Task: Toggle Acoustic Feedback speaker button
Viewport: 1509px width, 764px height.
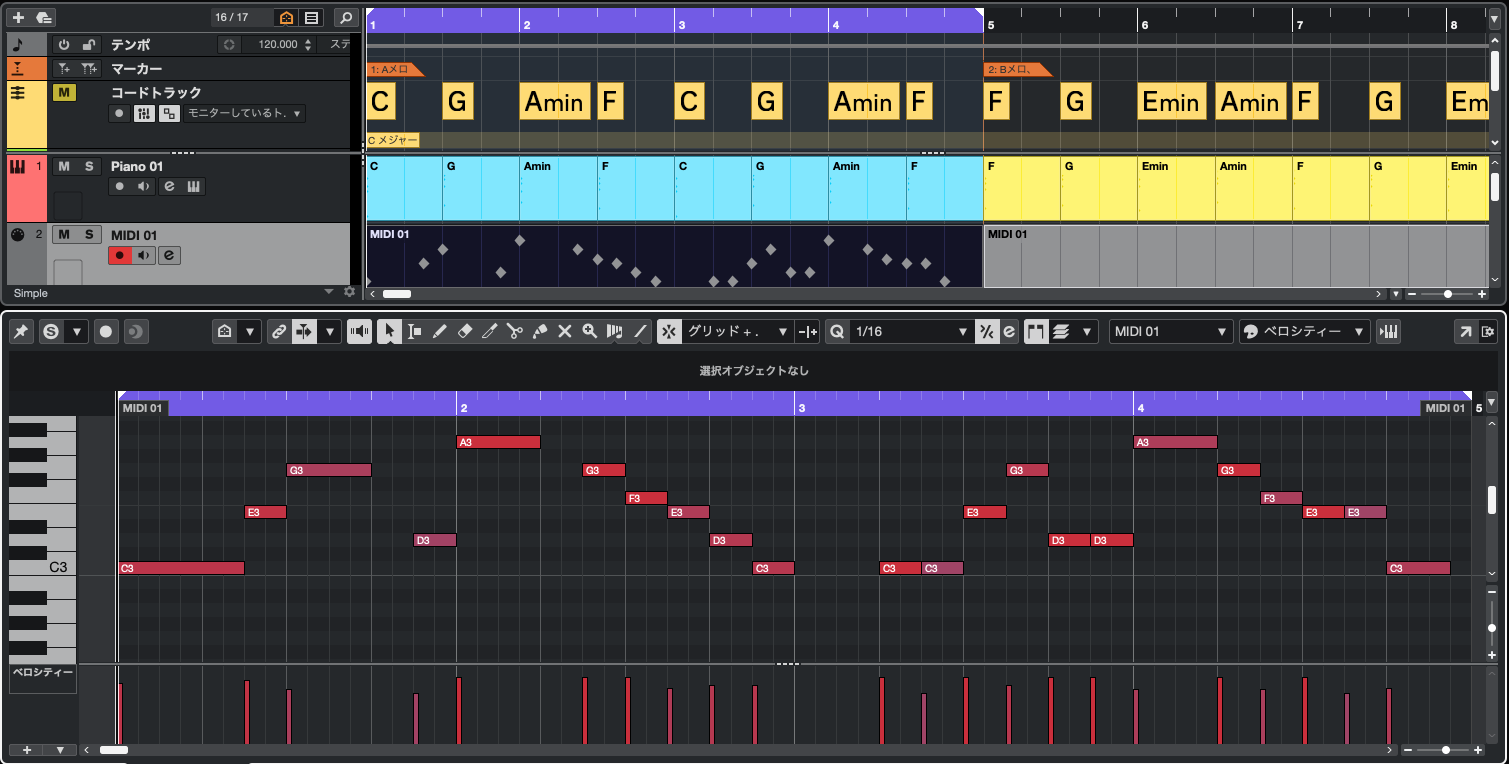Action: click(359, 331)
